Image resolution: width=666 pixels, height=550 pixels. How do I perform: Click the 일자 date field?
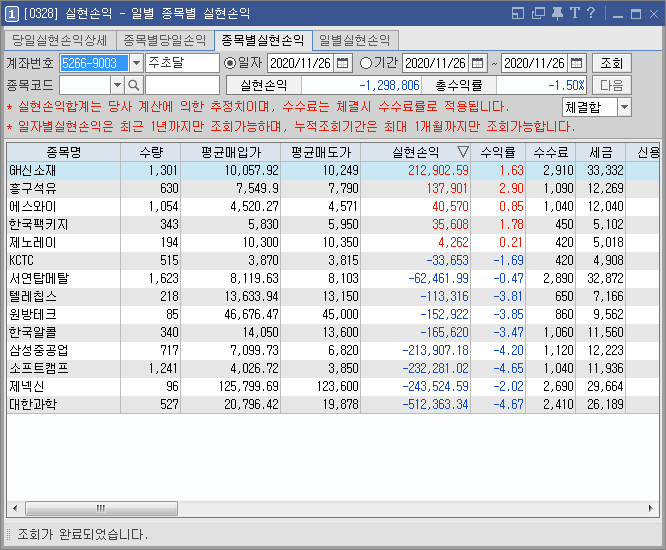point(301,63)
